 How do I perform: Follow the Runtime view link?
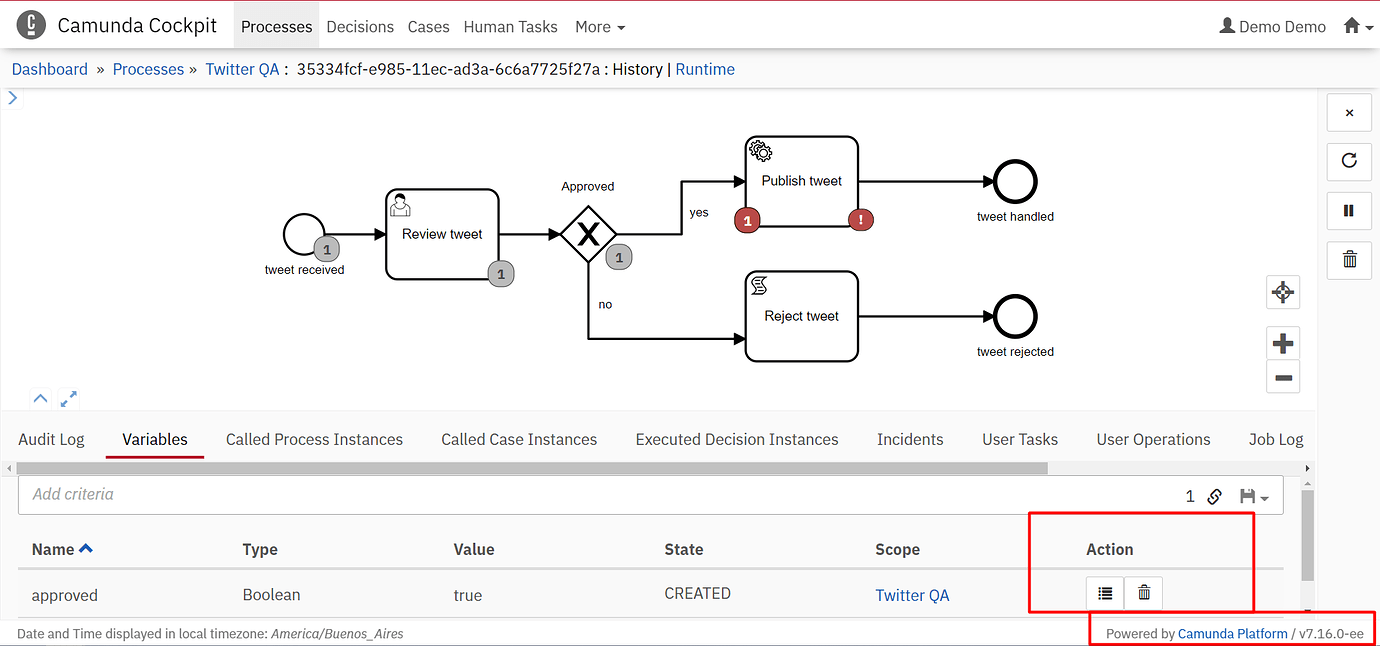coord(704,69)
